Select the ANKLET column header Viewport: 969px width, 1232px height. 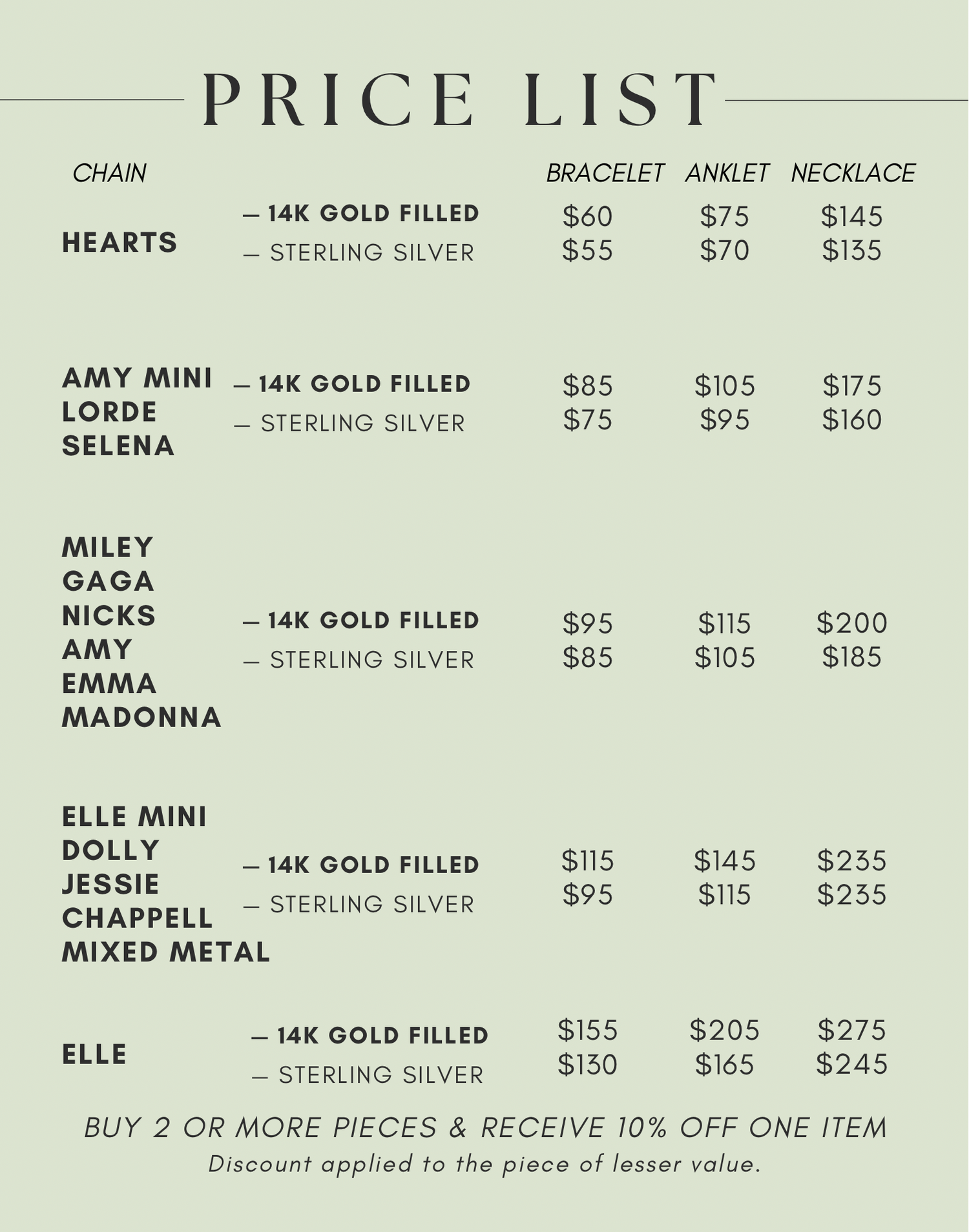(727, 173)
